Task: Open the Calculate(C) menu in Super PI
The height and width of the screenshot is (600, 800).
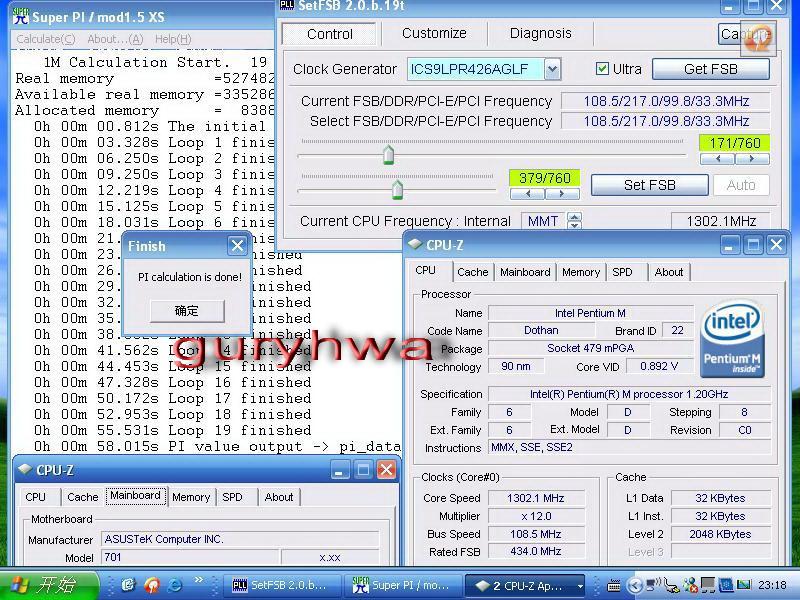Action: point(46,39)
